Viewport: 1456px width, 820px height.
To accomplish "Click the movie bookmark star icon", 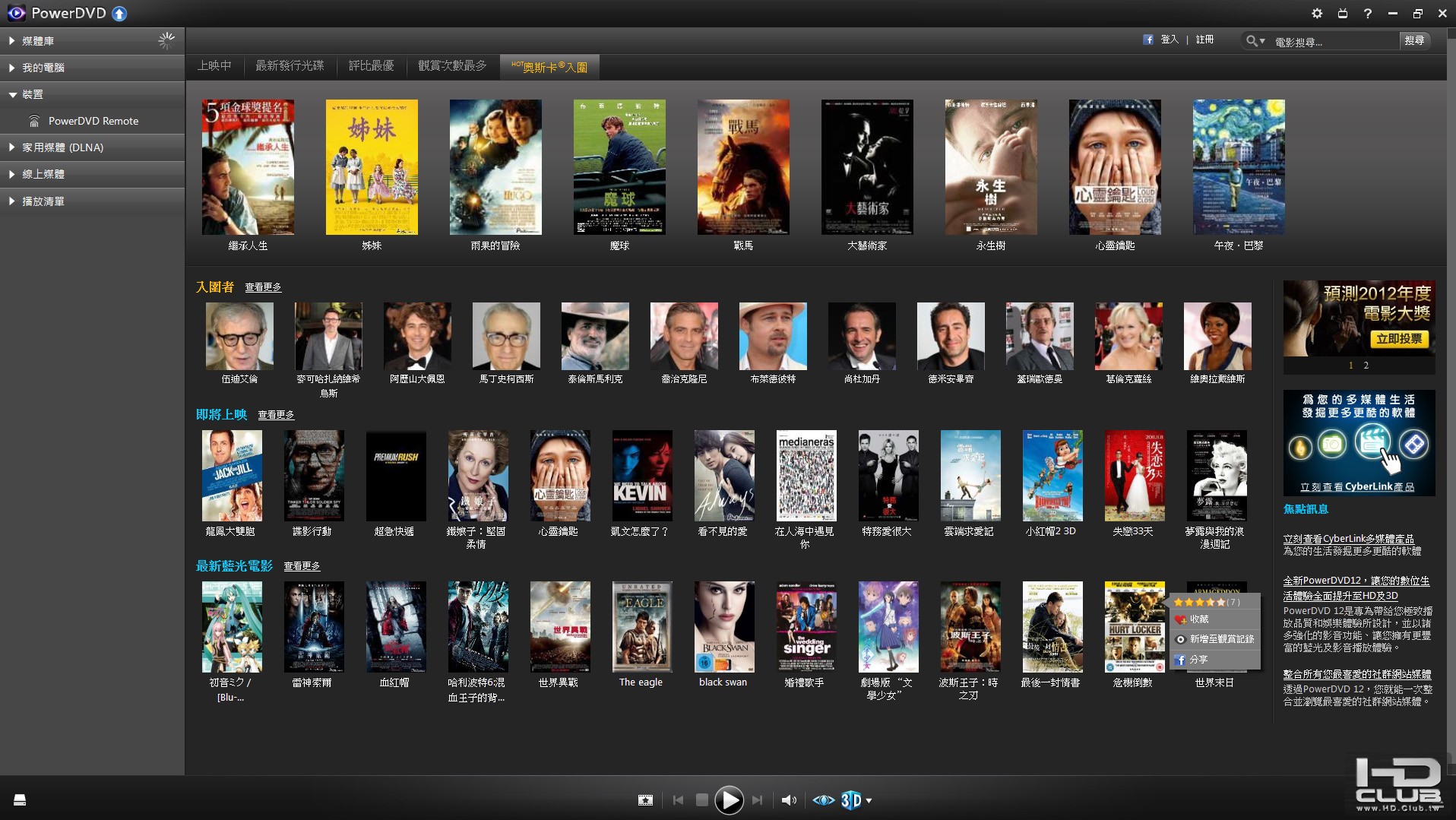I will [x=645, y=800].
